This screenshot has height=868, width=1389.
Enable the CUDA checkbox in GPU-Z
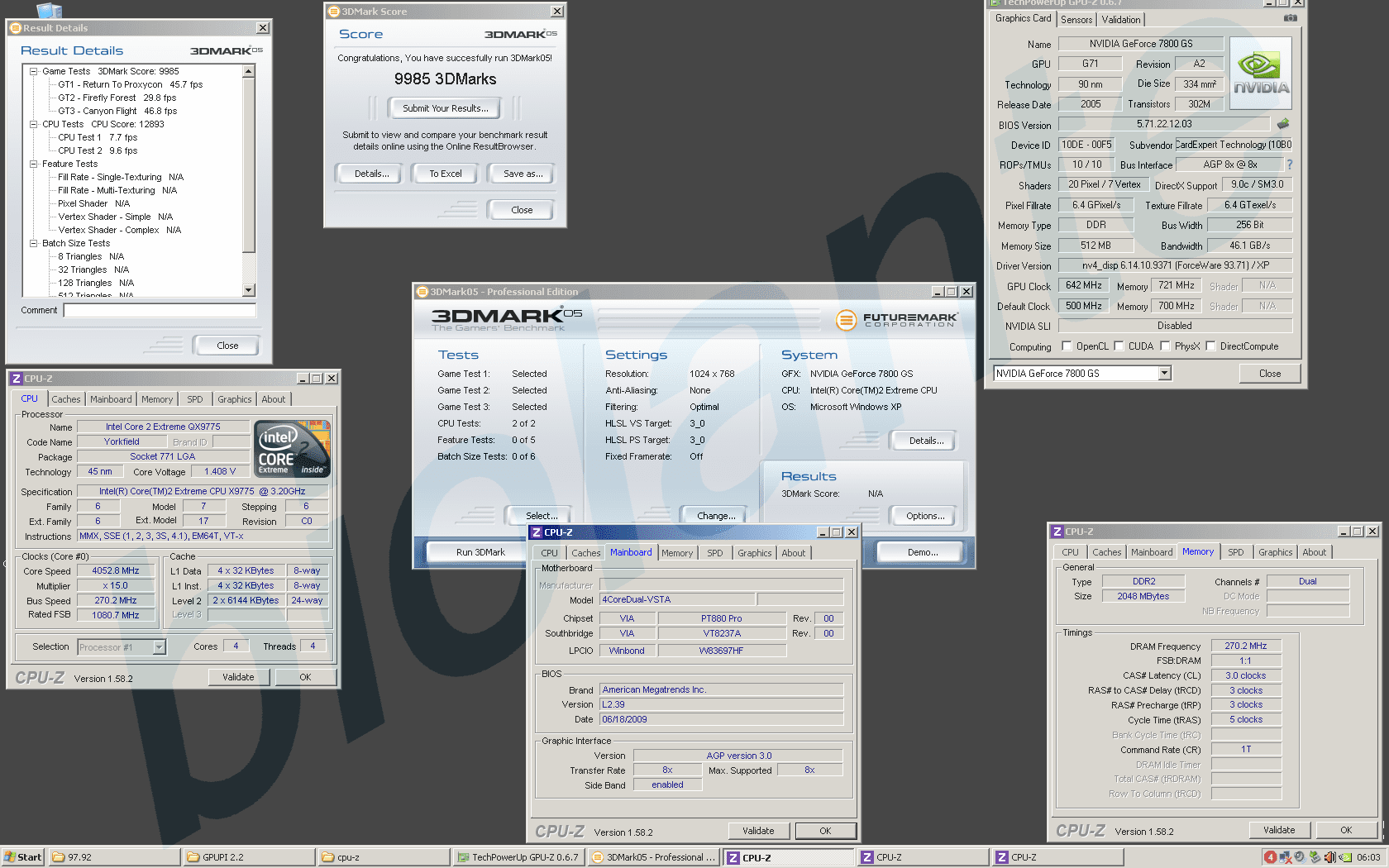(1119, 346)
